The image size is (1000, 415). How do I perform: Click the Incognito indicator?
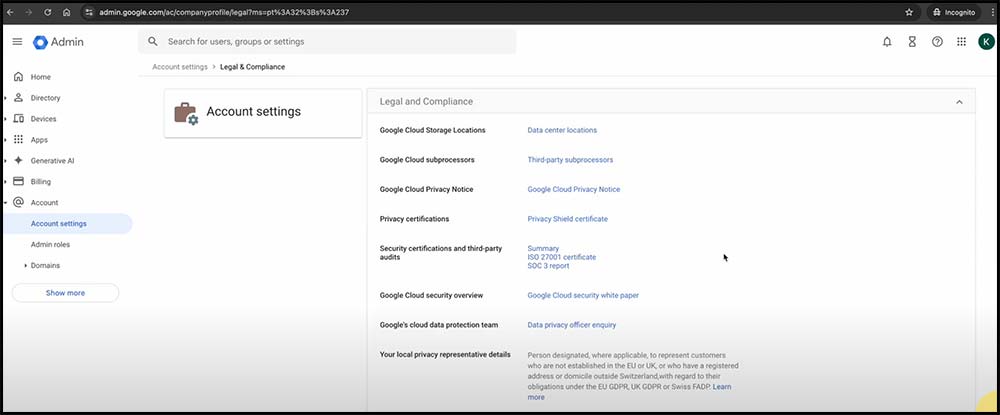click(954, 12)
